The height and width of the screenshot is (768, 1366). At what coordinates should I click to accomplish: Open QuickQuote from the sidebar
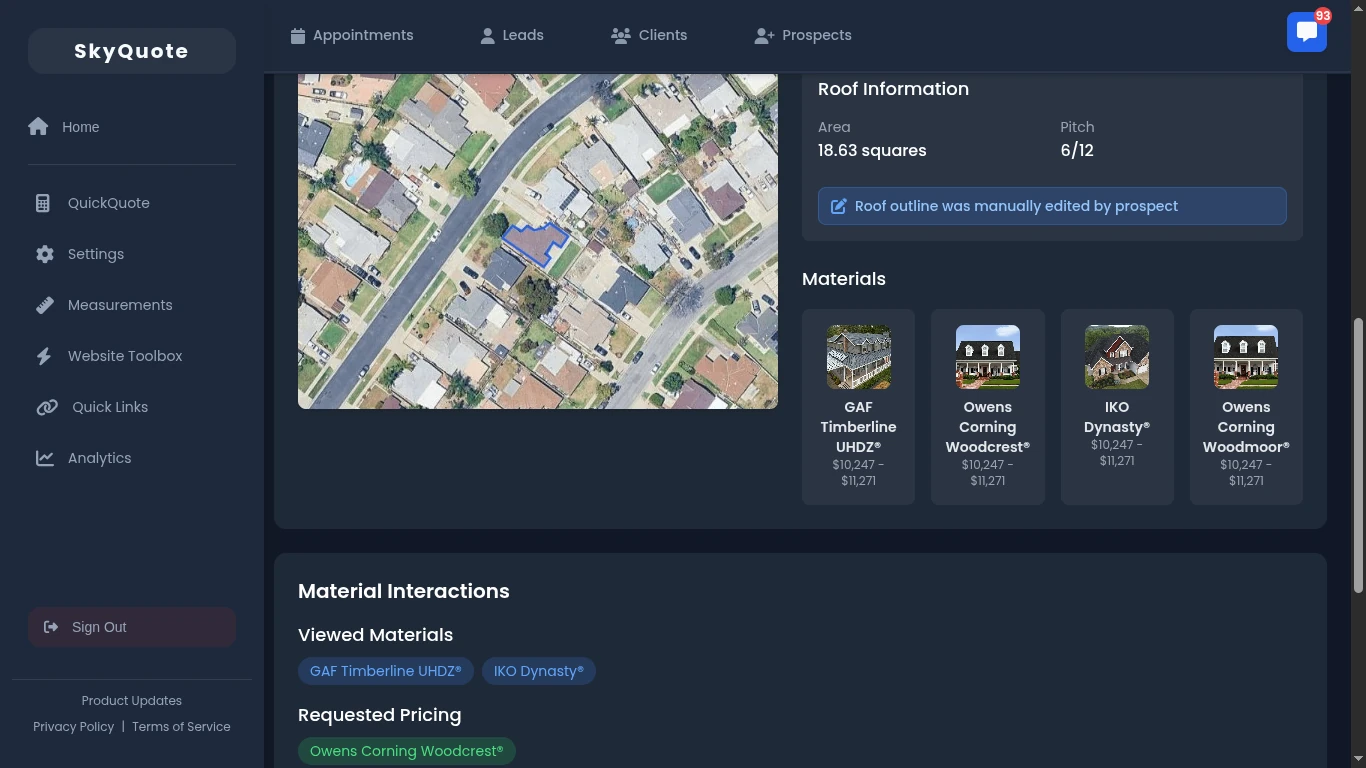(x=132, y=203)
